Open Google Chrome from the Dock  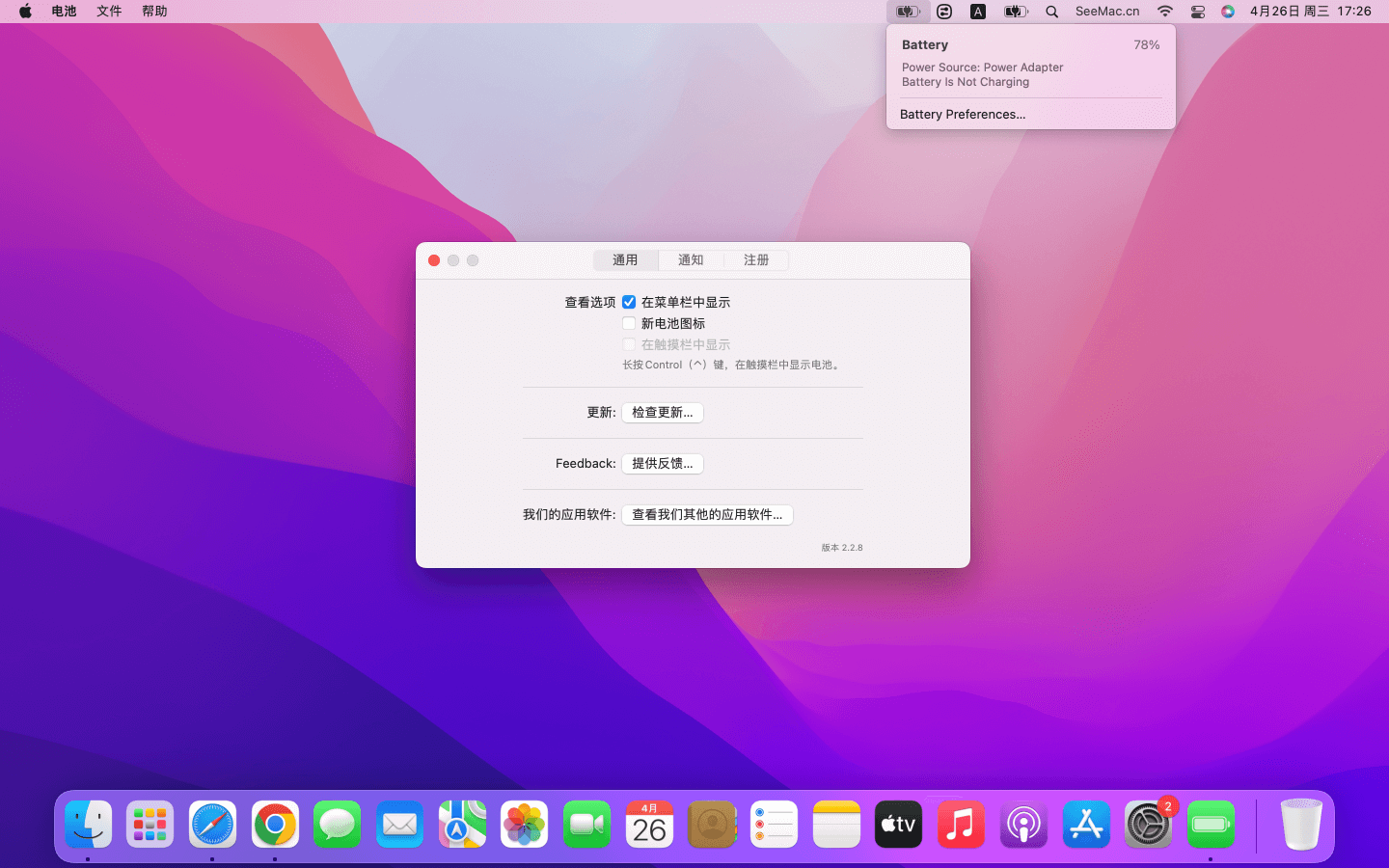[275, 825]
